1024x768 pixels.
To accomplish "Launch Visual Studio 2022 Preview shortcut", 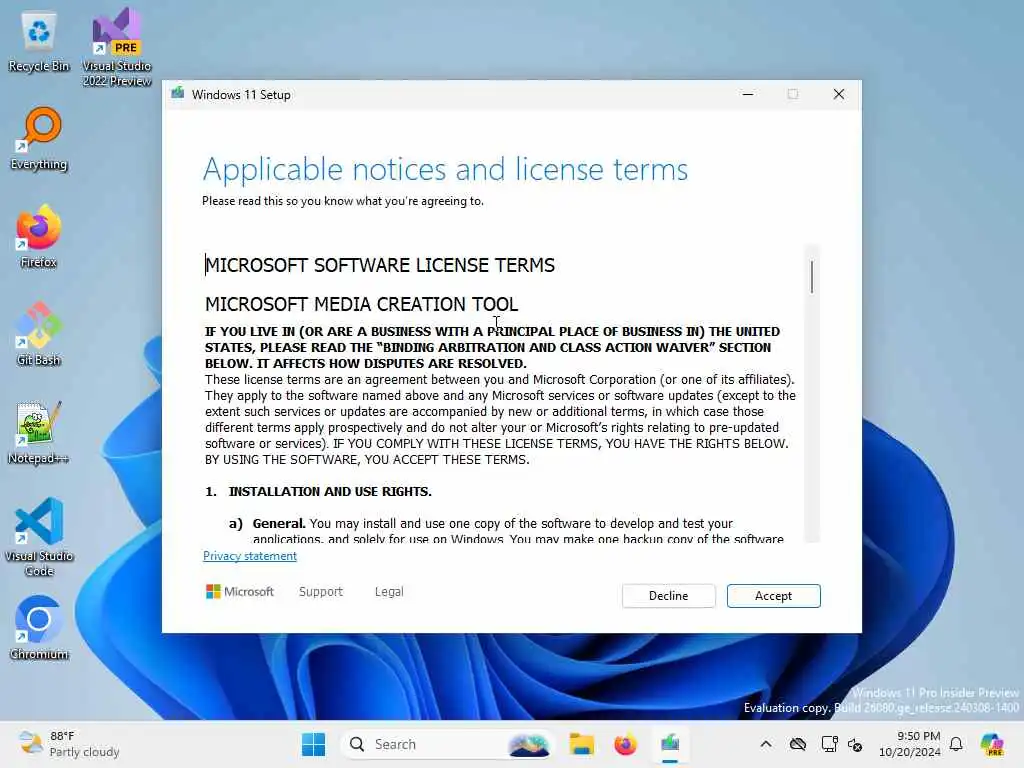I will (117, 47).
